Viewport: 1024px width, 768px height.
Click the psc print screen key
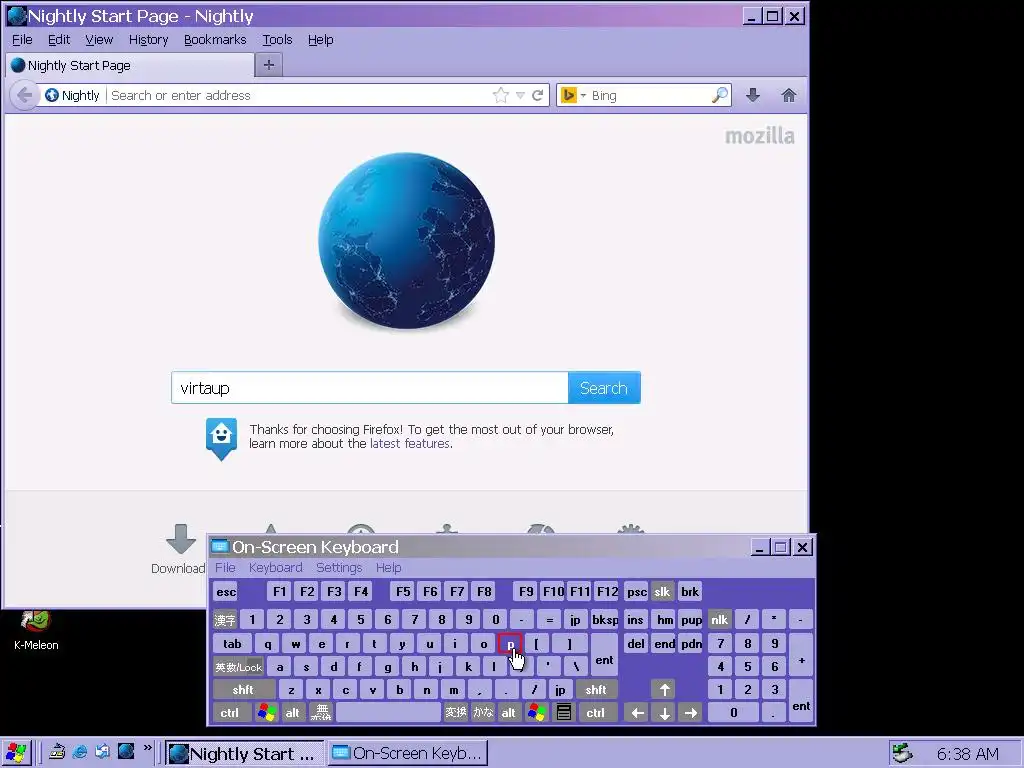(636, 592)
